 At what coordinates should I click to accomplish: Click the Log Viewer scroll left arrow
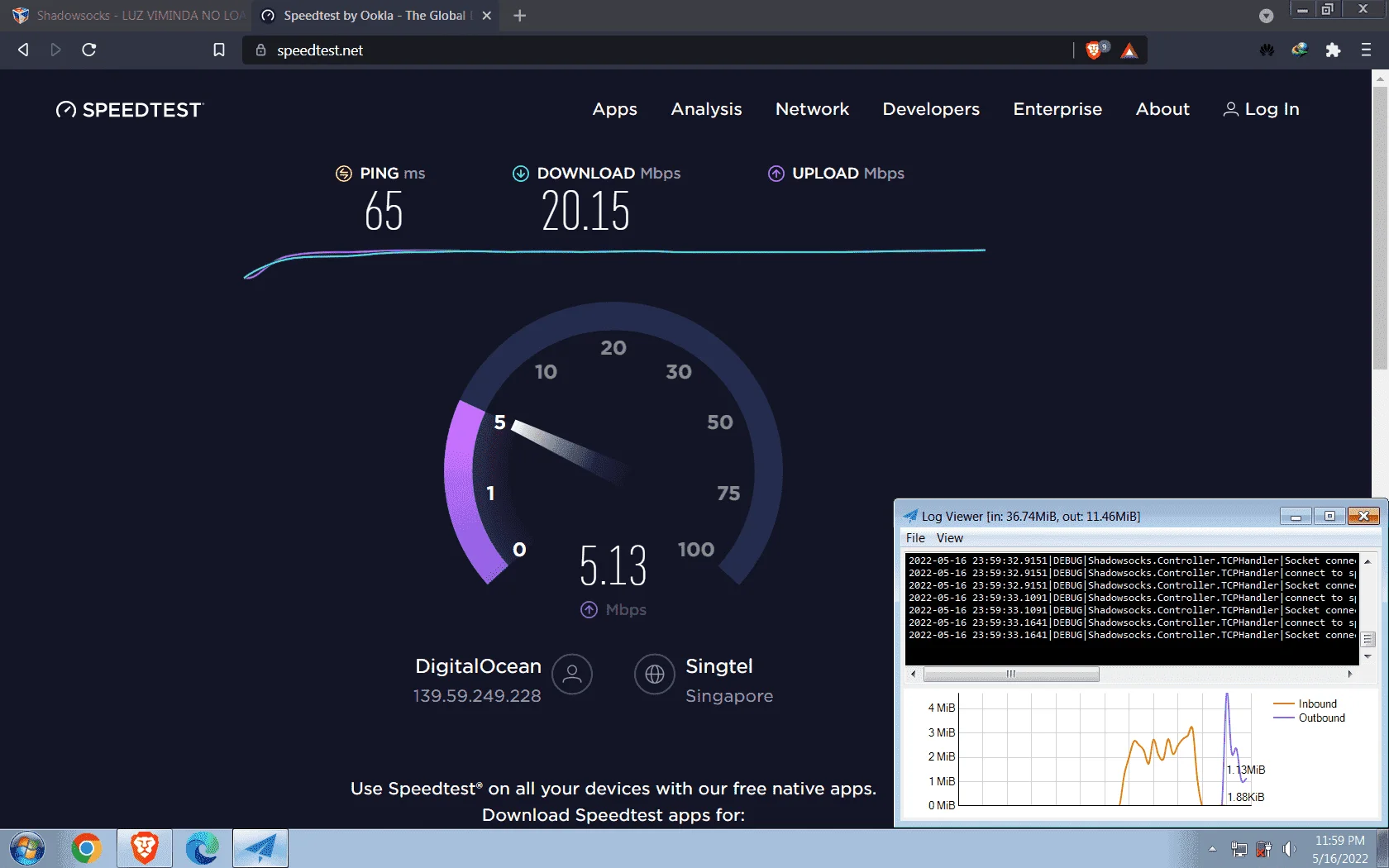coord(913,675)
